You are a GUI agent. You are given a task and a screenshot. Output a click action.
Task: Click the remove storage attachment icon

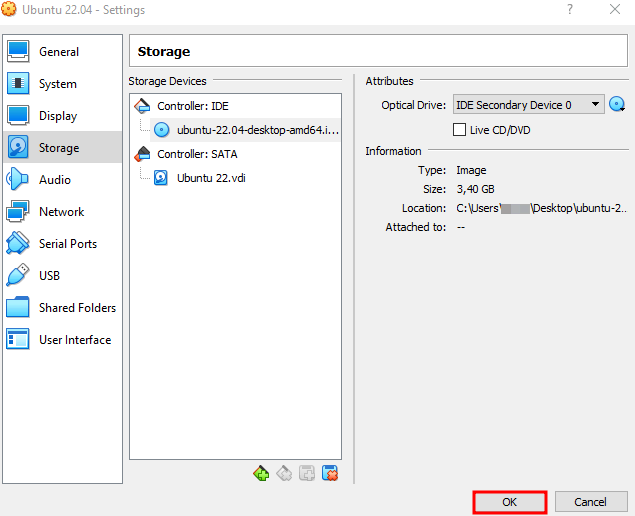click(330, 473)
